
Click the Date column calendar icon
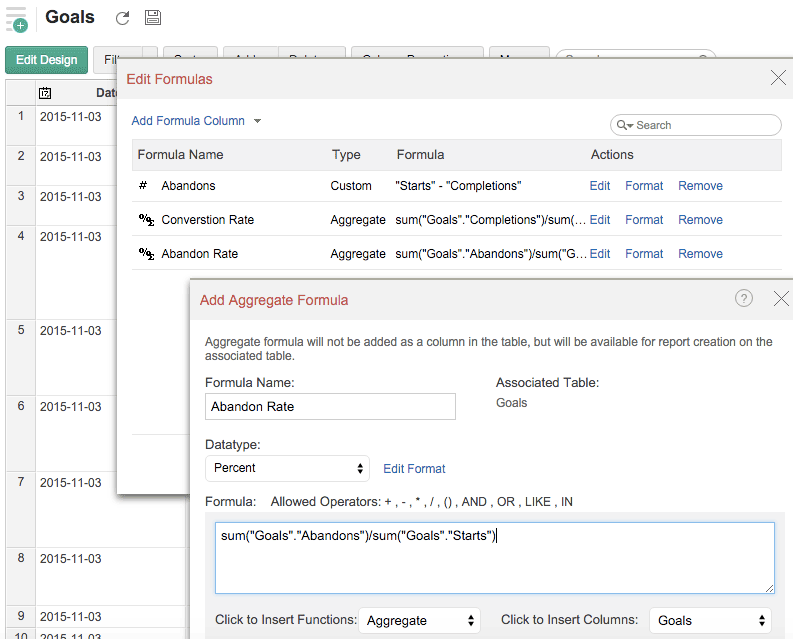click(x=46, y=93)
